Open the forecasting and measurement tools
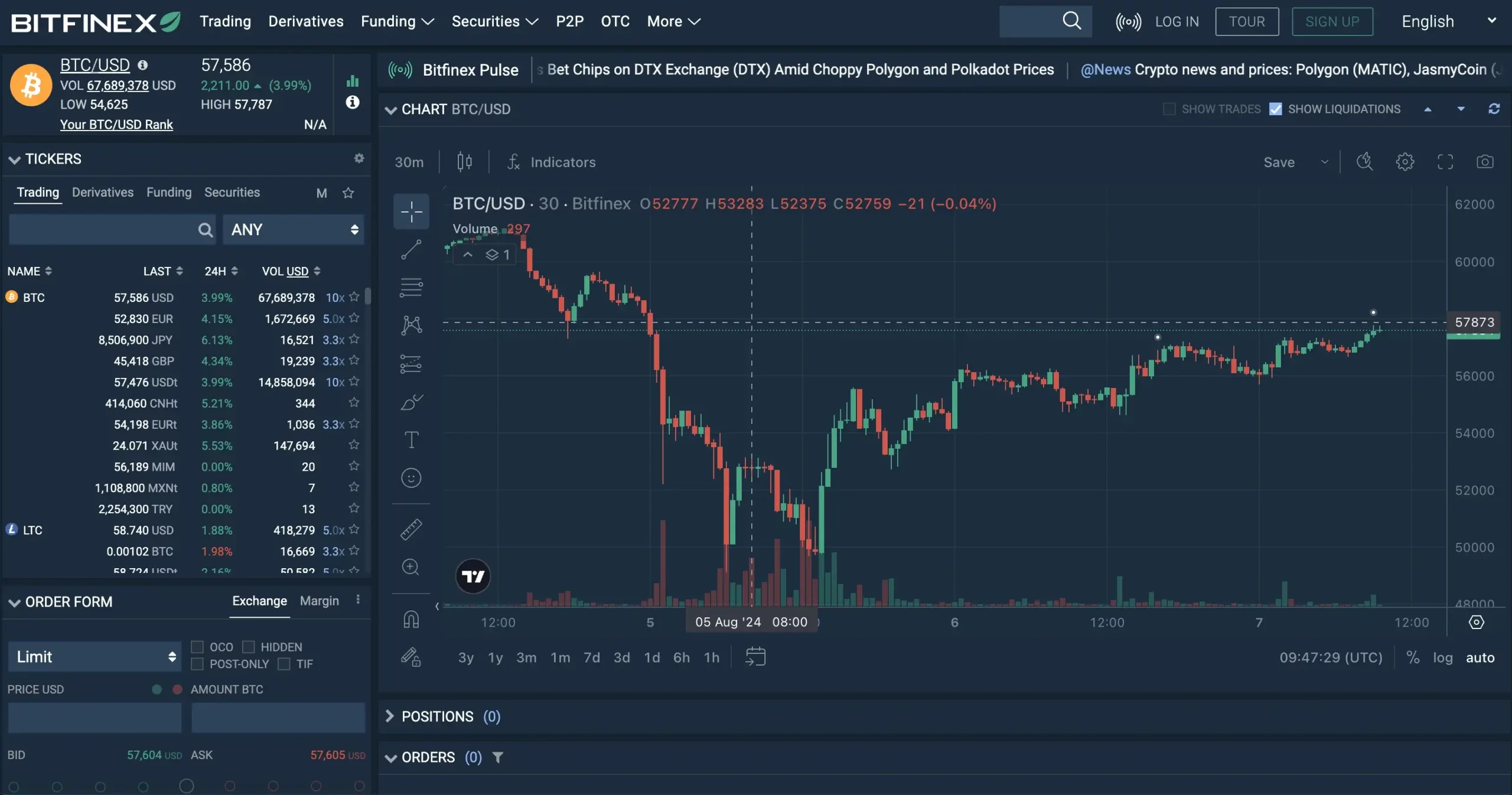This screenshot has width=1512, height=795. [411, 364]
